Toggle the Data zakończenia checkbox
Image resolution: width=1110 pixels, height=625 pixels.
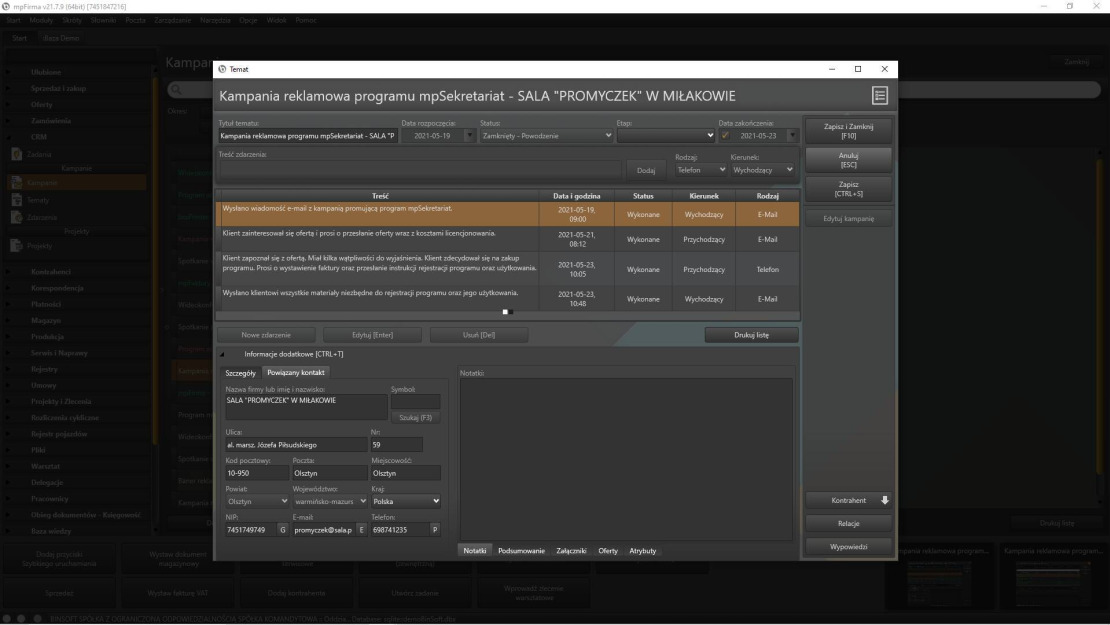726,136
